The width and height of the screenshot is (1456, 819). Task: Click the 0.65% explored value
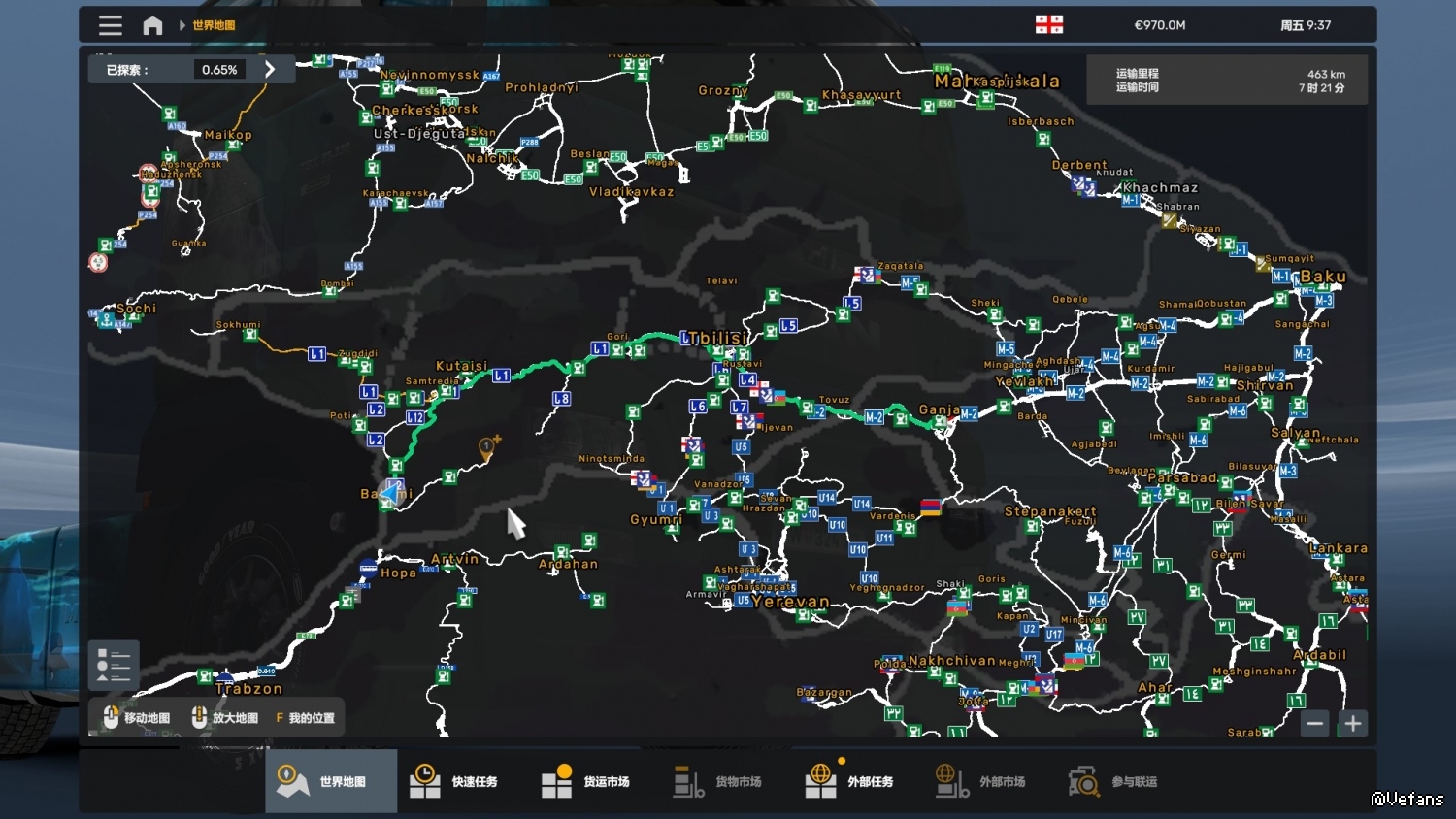219,70
